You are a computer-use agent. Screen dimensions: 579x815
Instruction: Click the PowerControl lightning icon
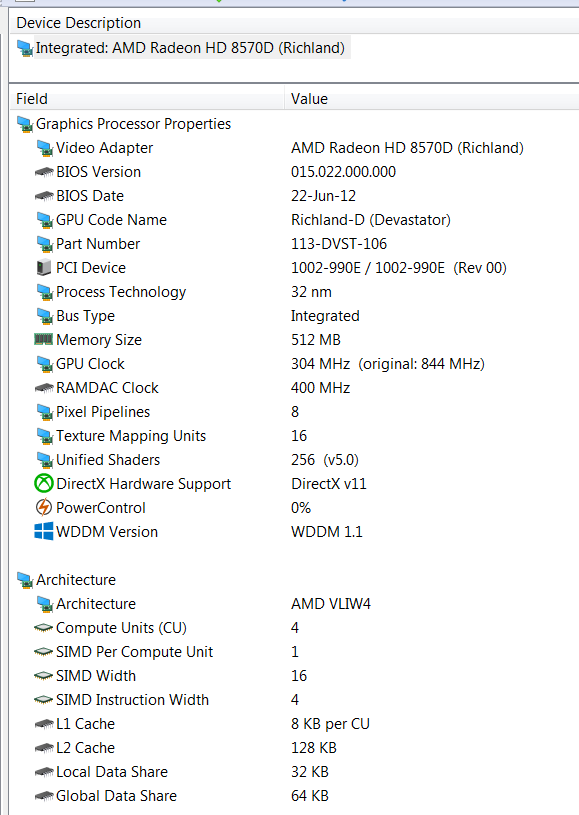(44, 507)
